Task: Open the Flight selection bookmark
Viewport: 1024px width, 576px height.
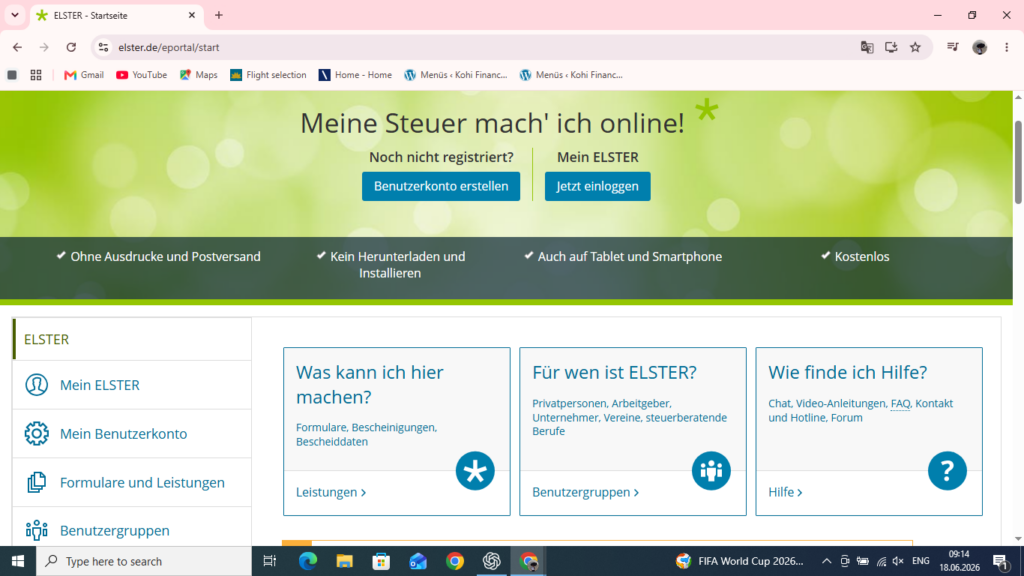Action: click(268, 75)
